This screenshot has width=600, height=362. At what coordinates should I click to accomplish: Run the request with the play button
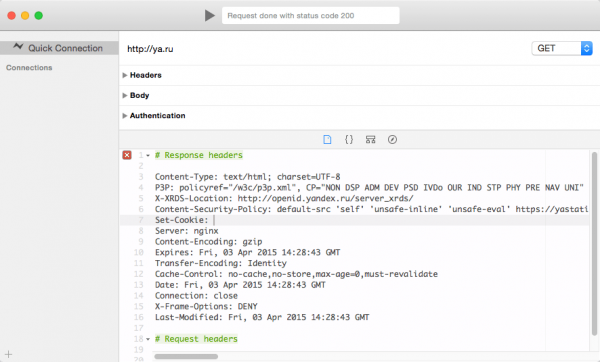click(x=210, y=16)
